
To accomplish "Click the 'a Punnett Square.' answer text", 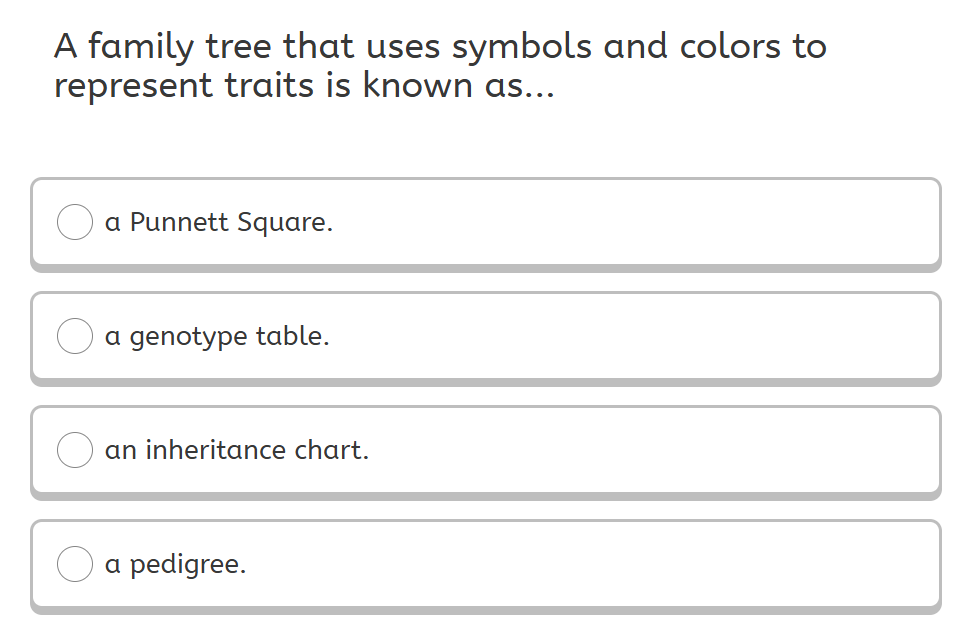I will [x=219, y=222].
